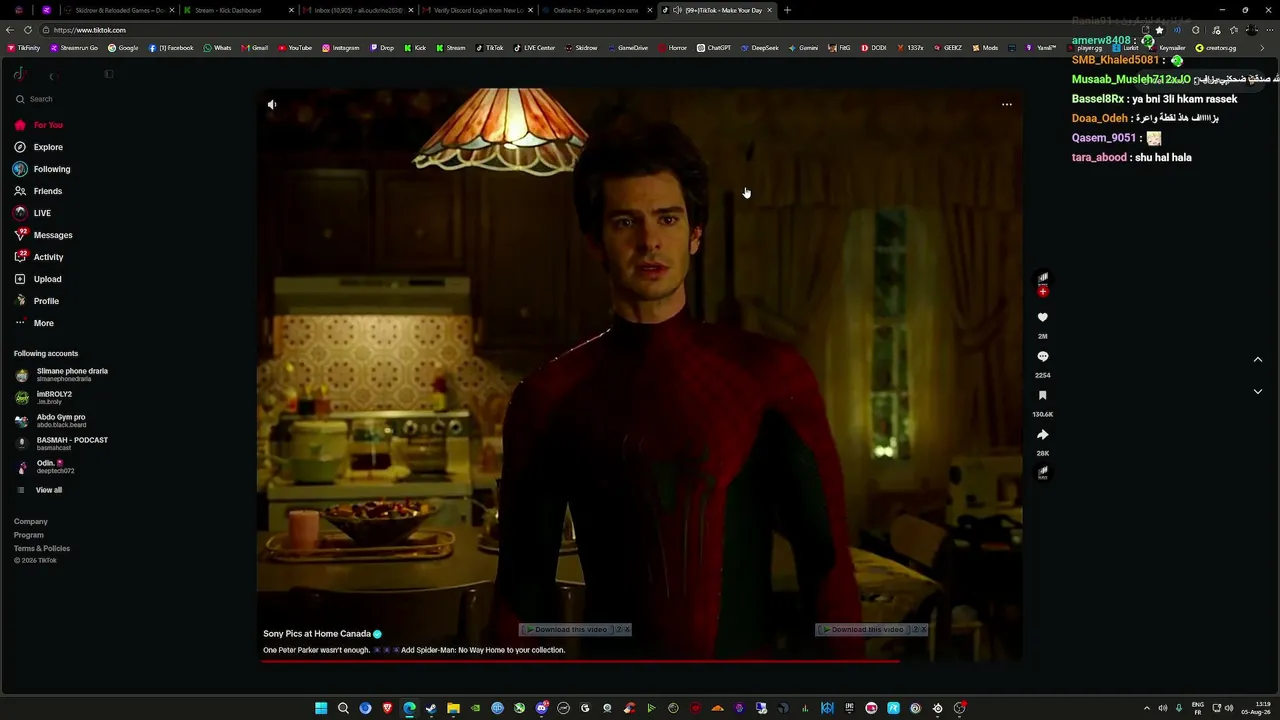Open BASMAH - PODCAST account
This screenshot has height=720, width=1280.
click(62, 443)
